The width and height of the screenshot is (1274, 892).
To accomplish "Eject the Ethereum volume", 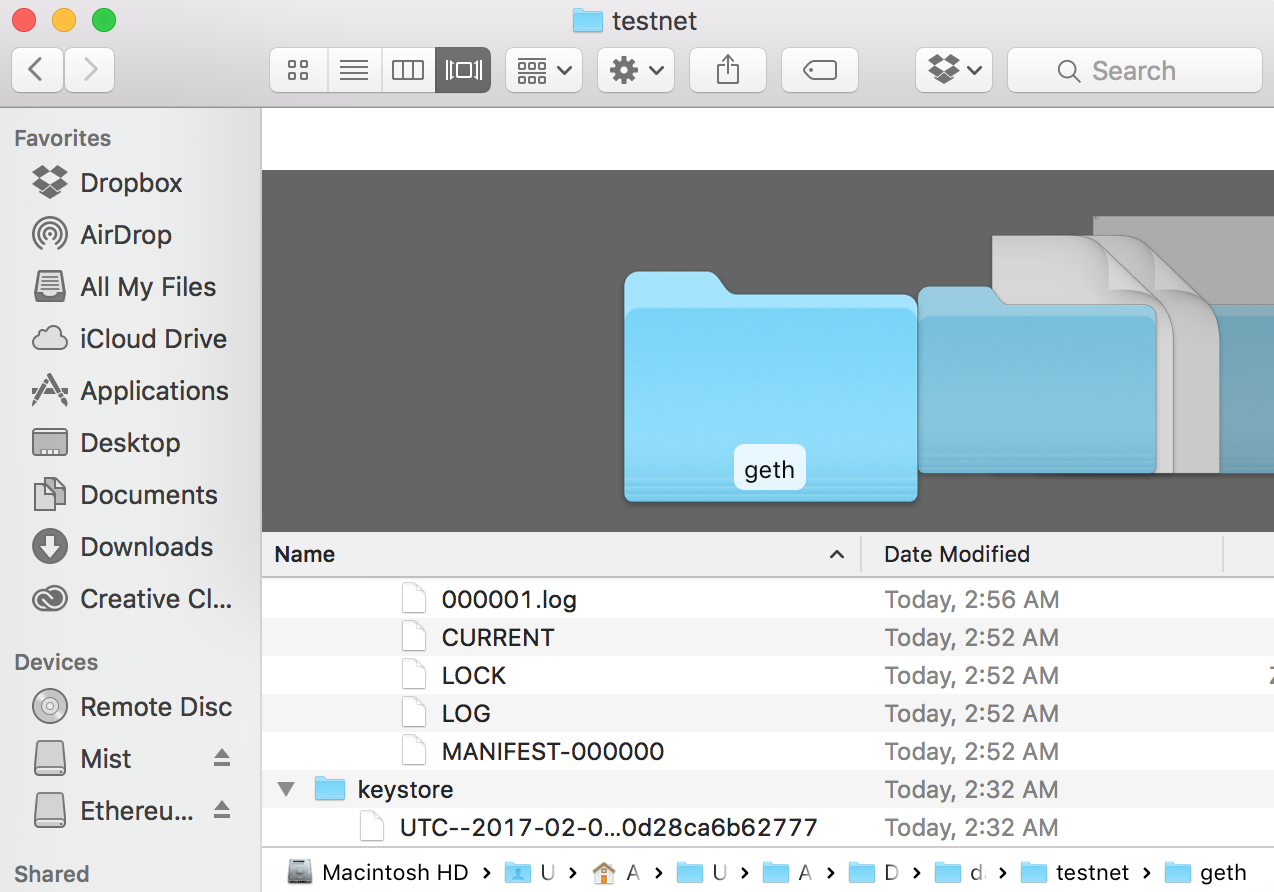I will pos(222,810).
